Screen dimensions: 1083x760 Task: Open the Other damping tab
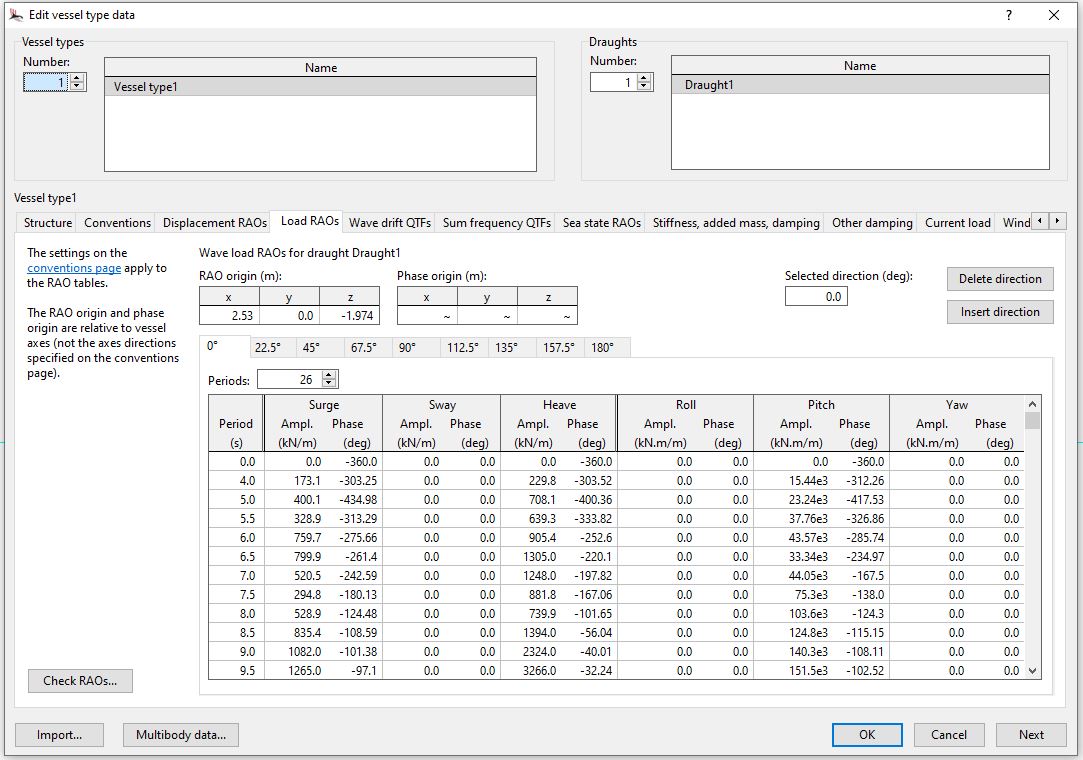point(872,222)
